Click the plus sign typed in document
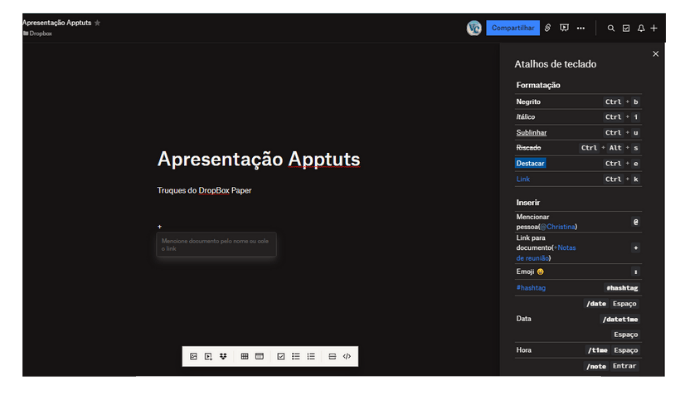Viewport: 700px width, 400px height. click(x=159, y=227)
